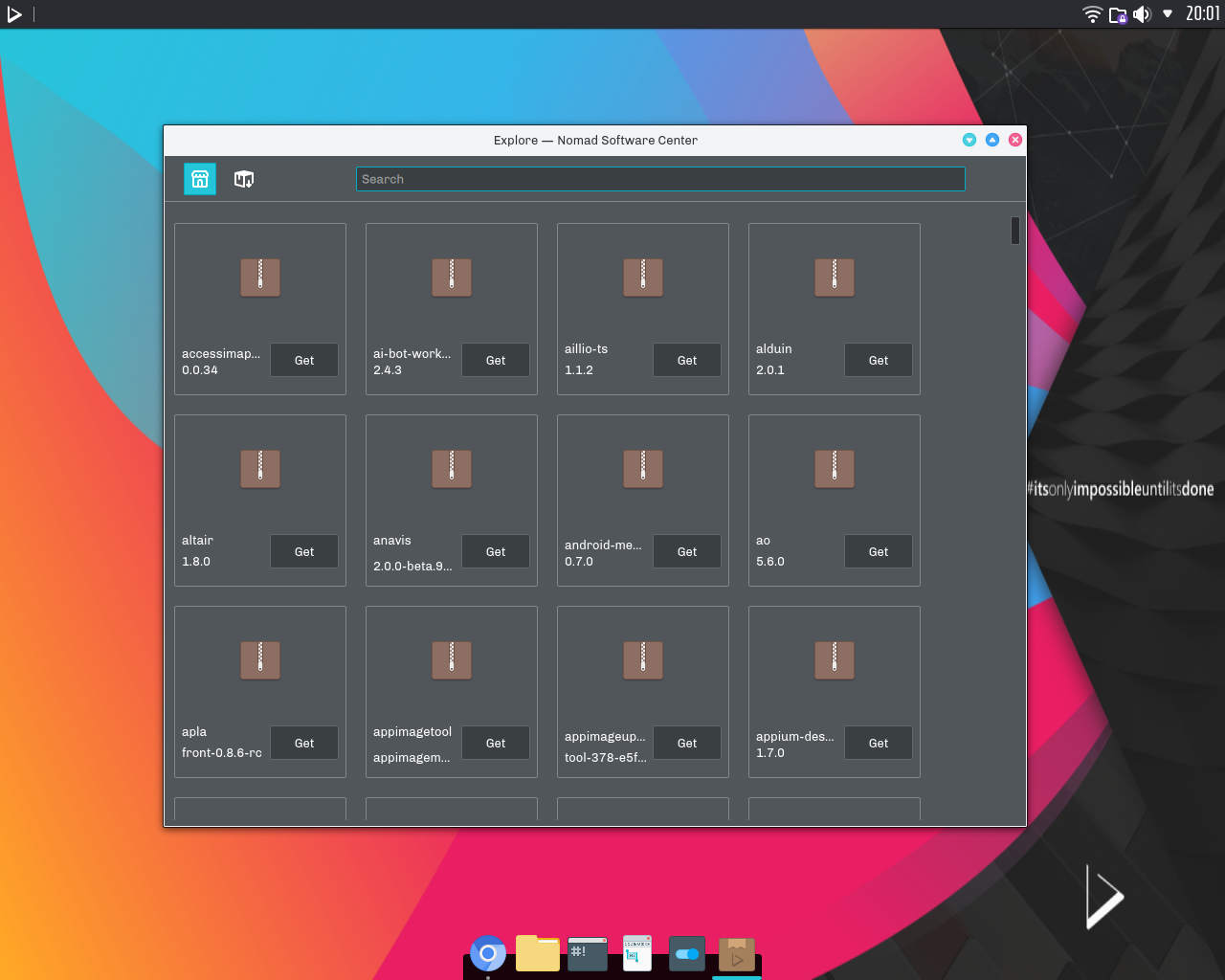Click the accessimap package archive icon

260,278
